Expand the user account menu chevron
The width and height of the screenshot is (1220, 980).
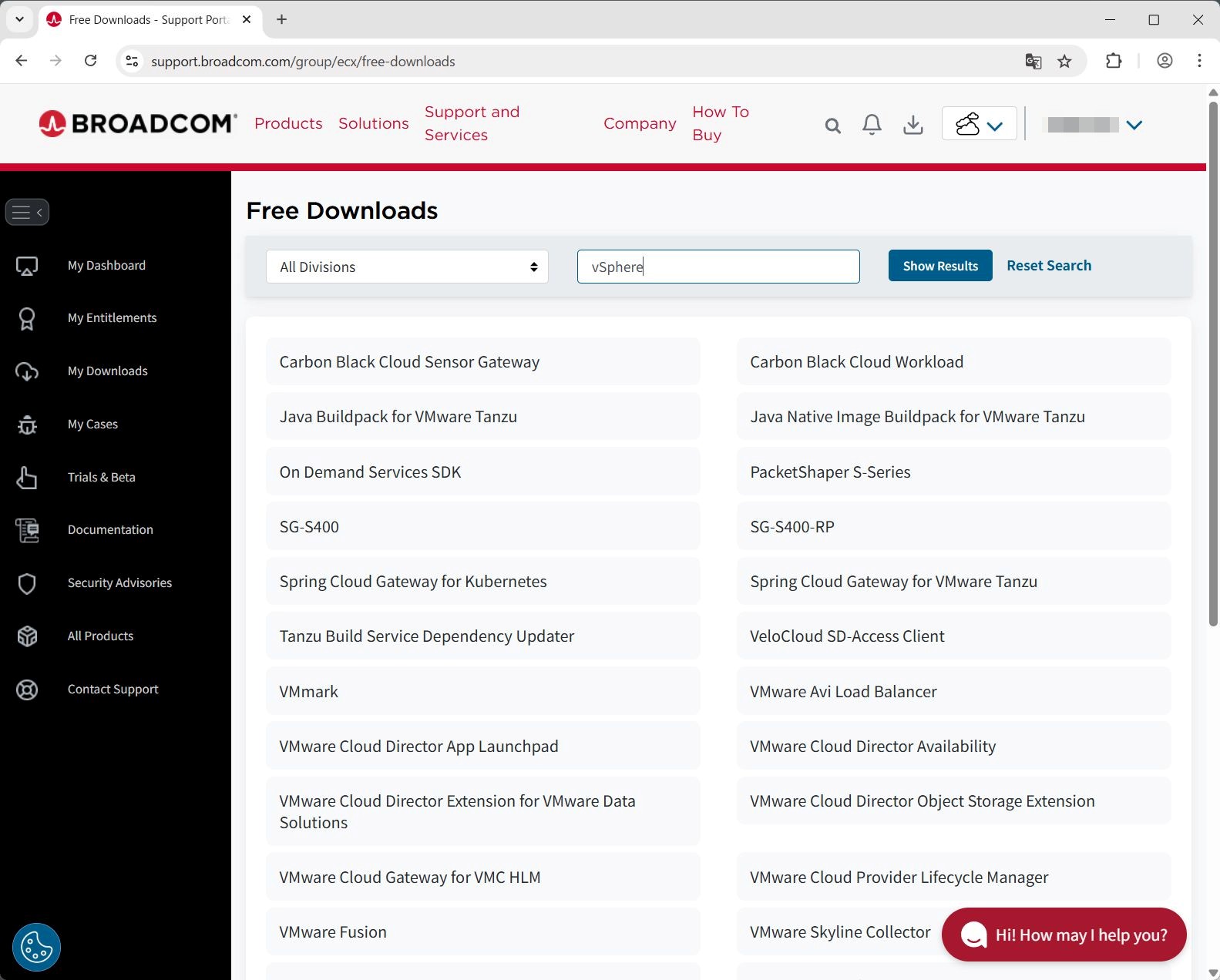(1134, 125)
